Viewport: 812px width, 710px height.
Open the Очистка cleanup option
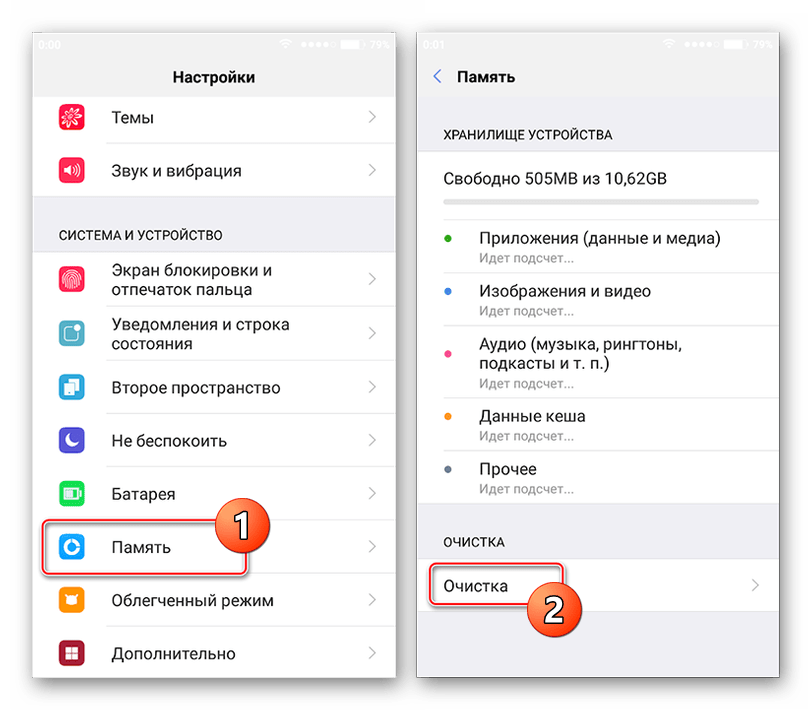[x=598, y=586]
